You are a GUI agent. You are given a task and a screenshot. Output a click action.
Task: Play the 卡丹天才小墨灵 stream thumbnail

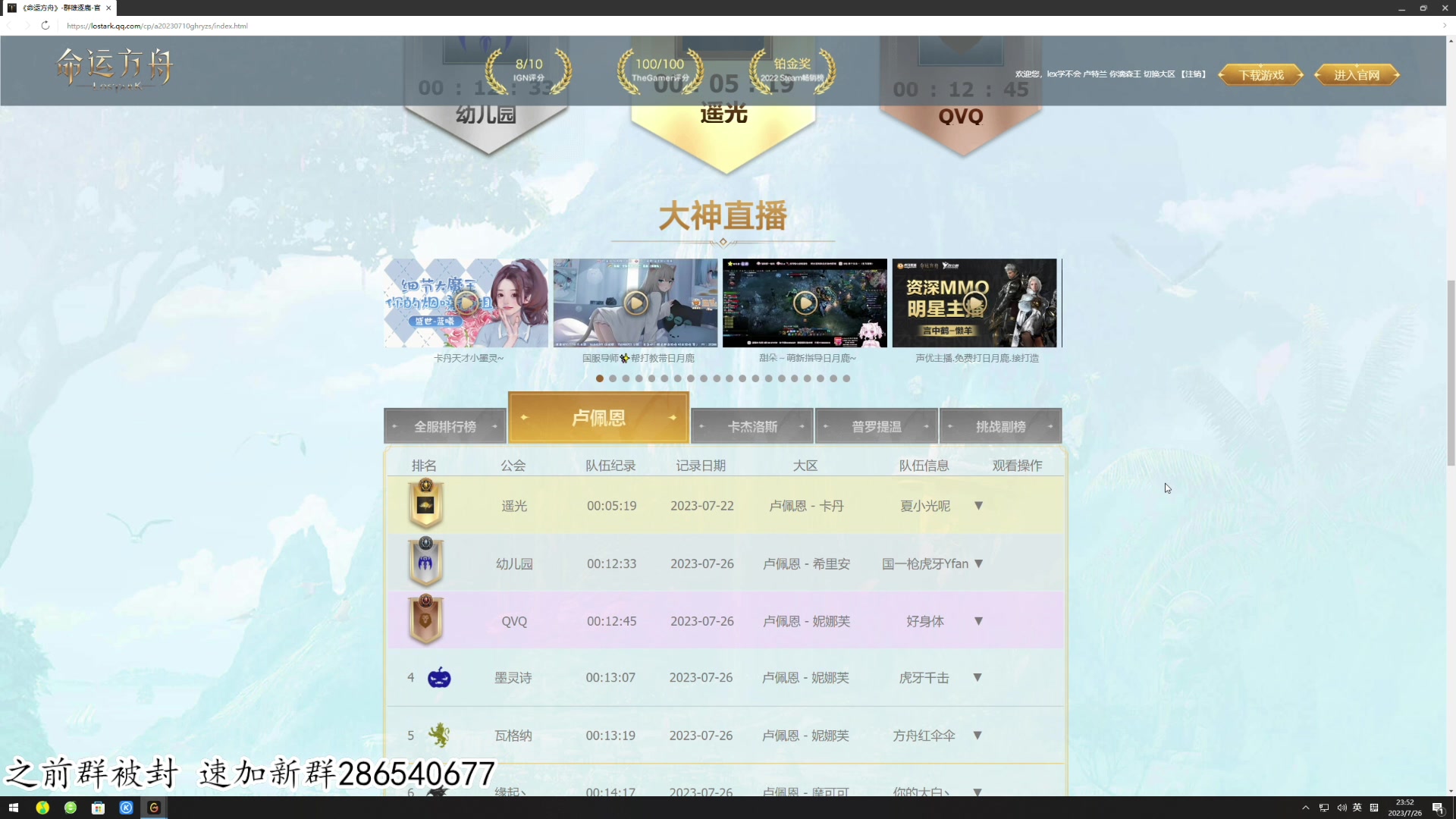tap(466, 303)
